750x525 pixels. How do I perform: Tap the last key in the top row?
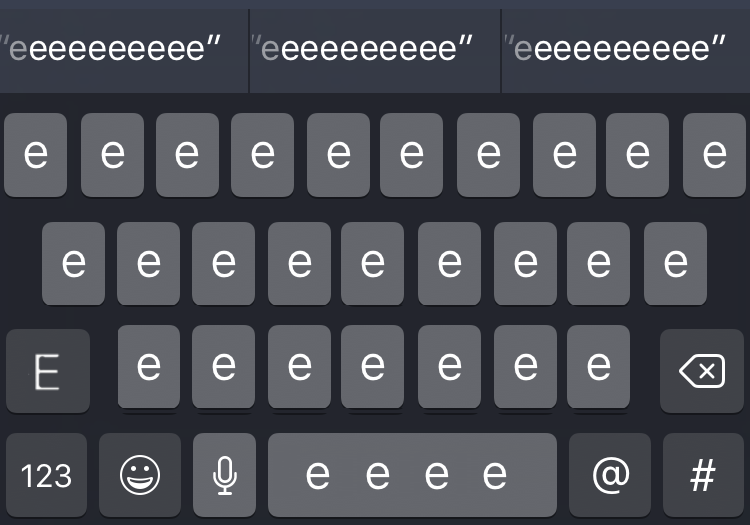(714, 155)
